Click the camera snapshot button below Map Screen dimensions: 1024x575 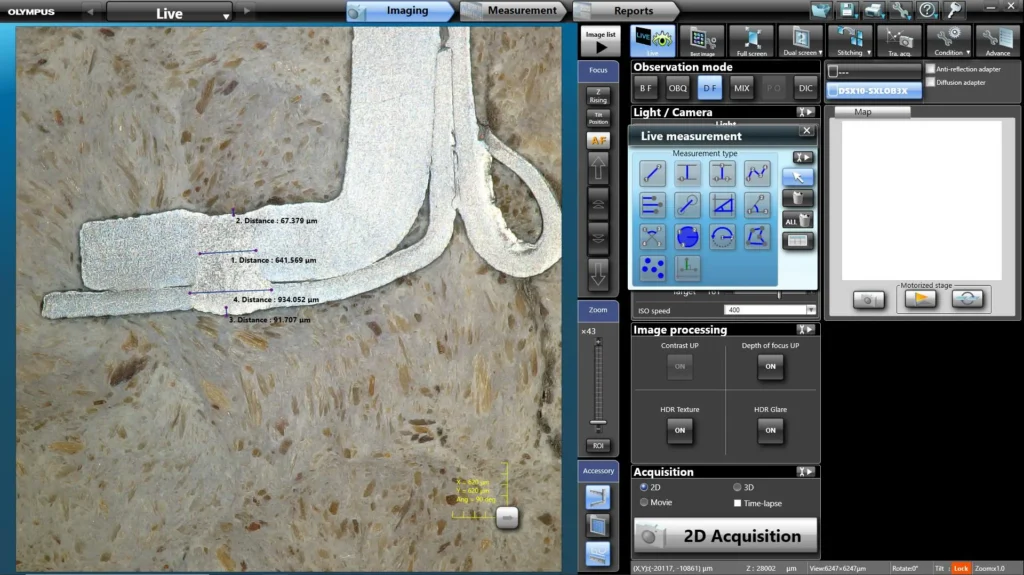click(869, 300)
